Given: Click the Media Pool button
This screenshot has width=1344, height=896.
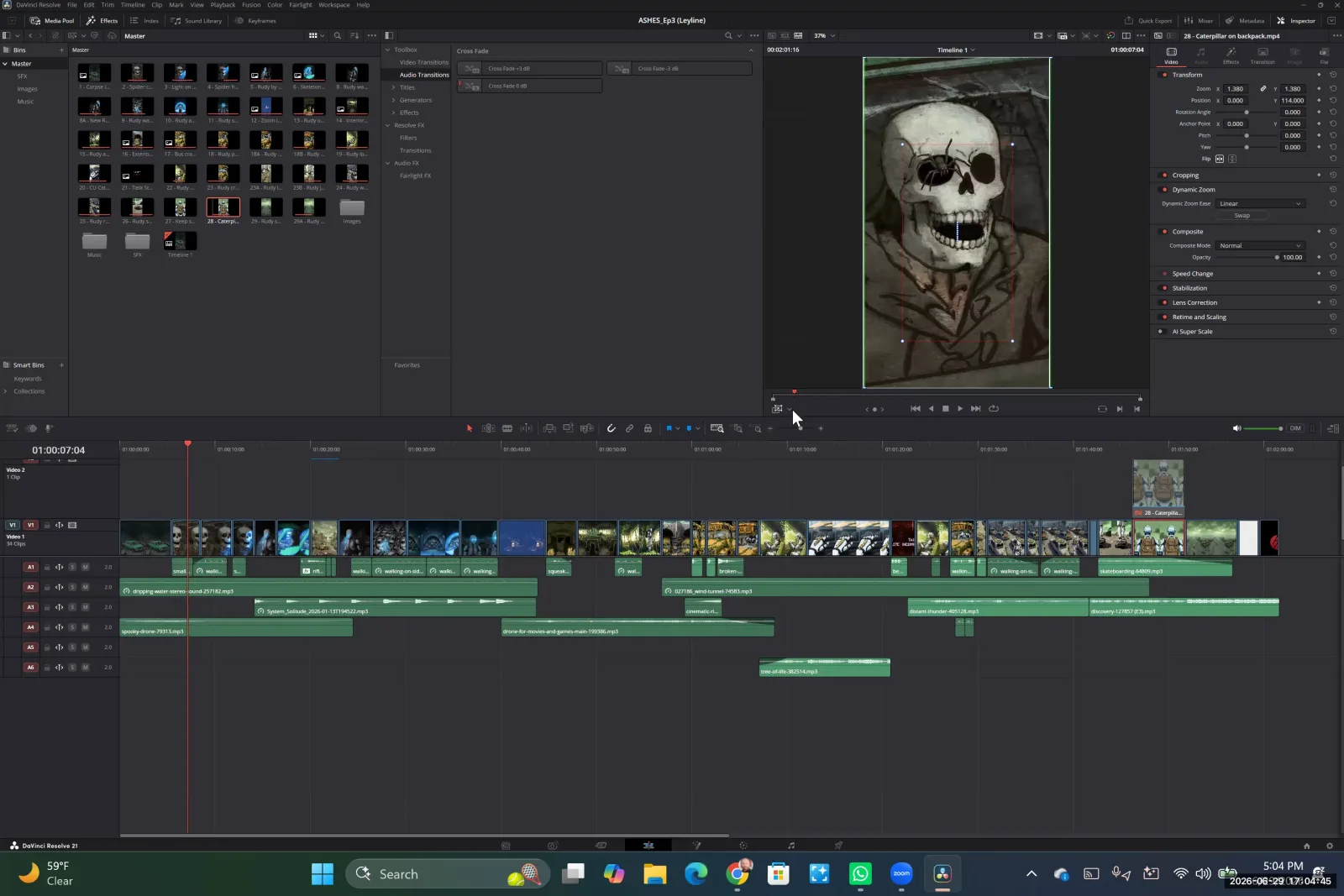Looking at the screenshot, I should point(52,21).
